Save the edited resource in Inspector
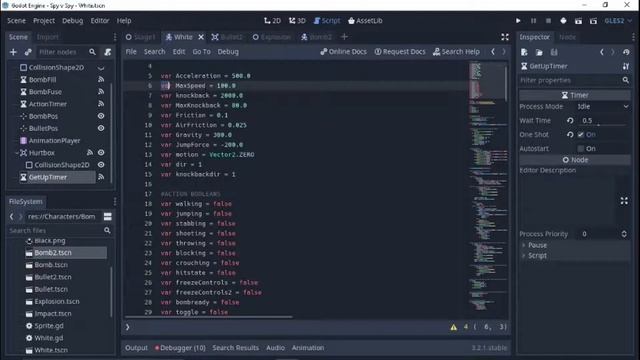The image size is (640, 360). click(x=554, y=52)
